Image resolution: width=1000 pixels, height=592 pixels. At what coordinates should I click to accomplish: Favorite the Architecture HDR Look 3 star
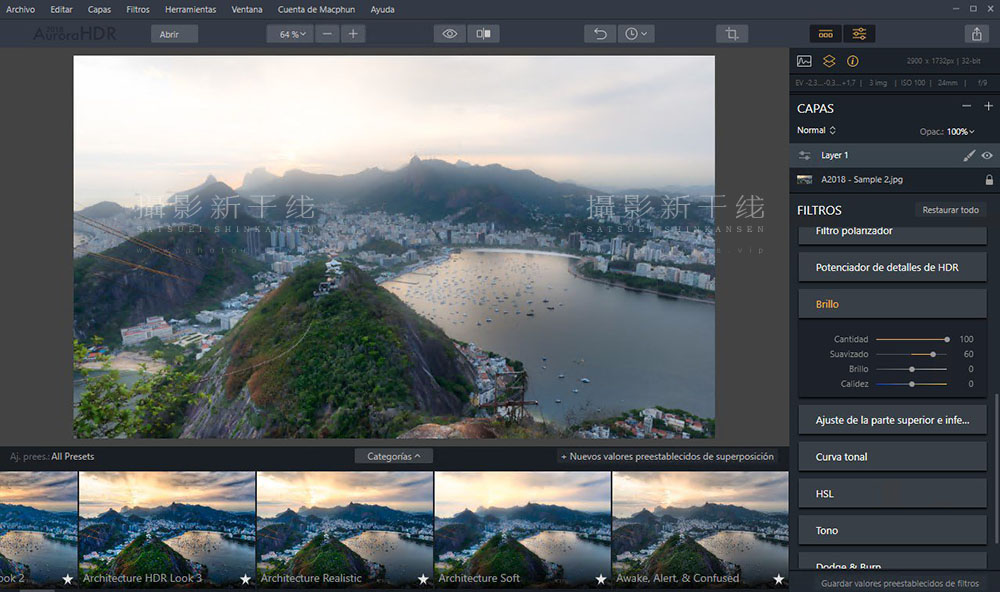pos(245,579)
